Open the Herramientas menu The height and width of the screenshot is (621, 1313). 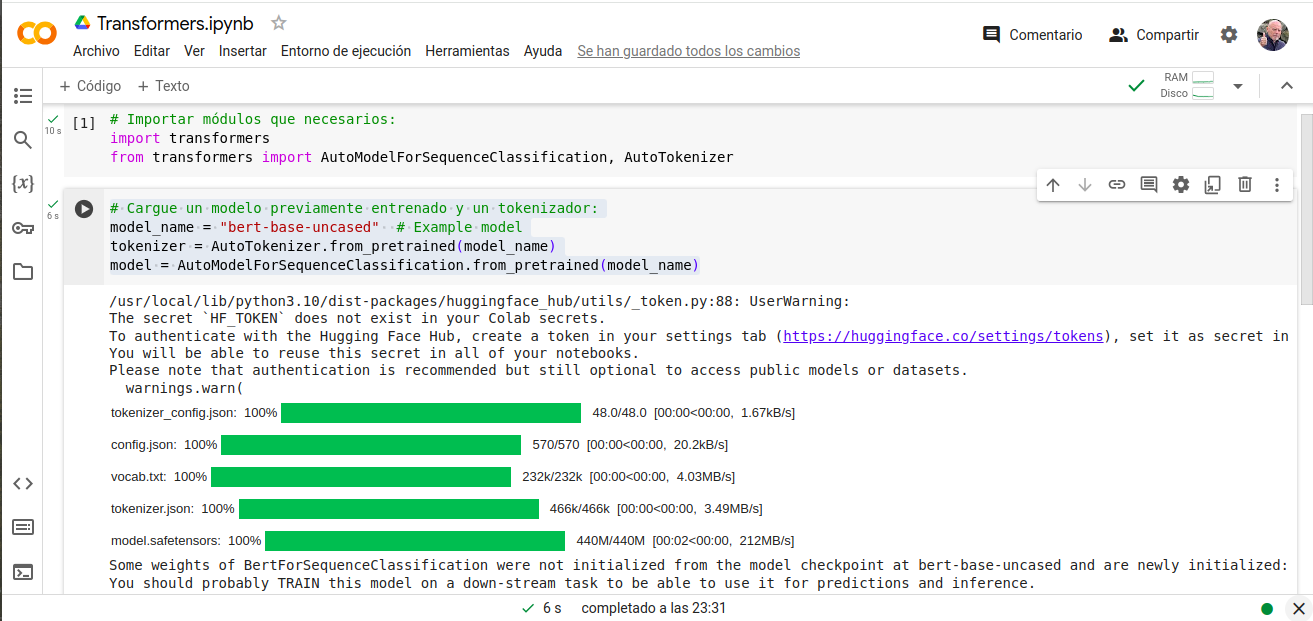[x=467, y=51]
